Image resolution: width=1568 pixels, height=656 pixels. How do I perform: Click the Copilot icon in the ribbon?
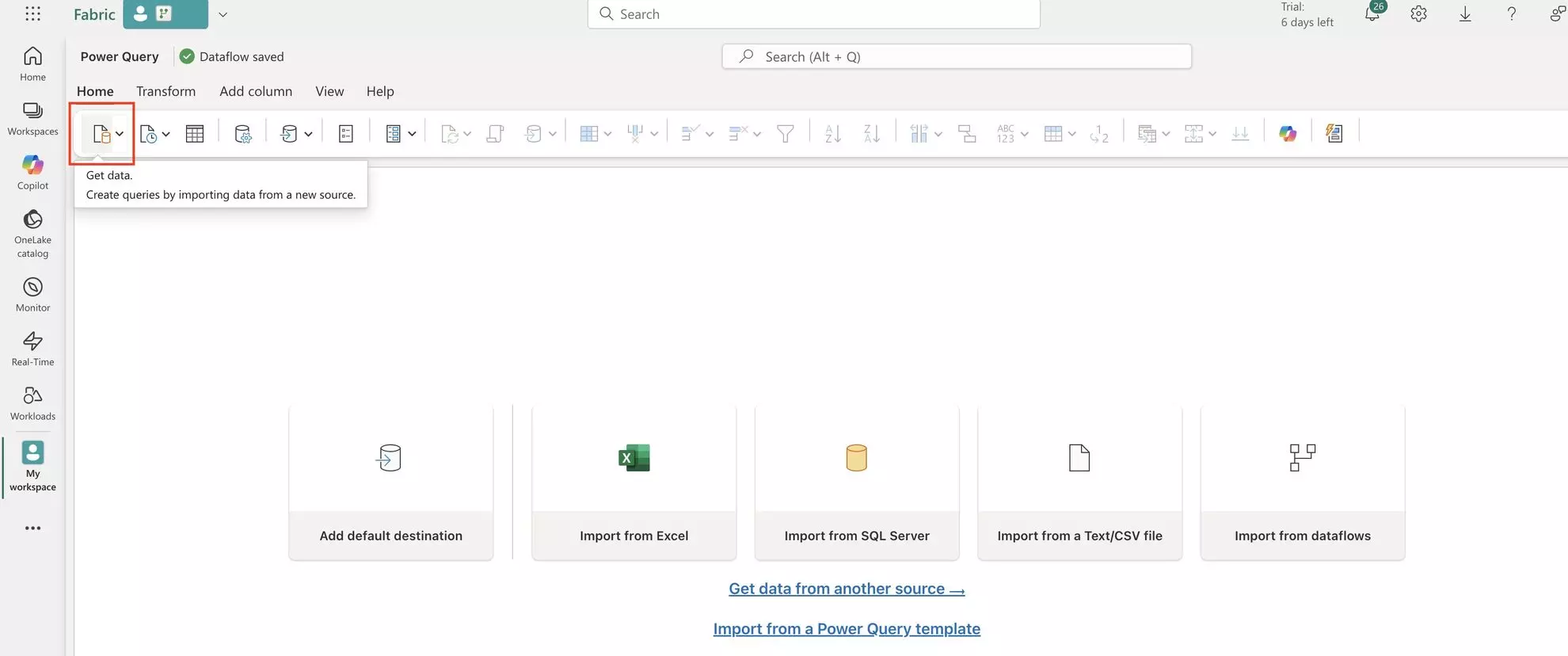pyautogui.click(x=1288, y=134)
